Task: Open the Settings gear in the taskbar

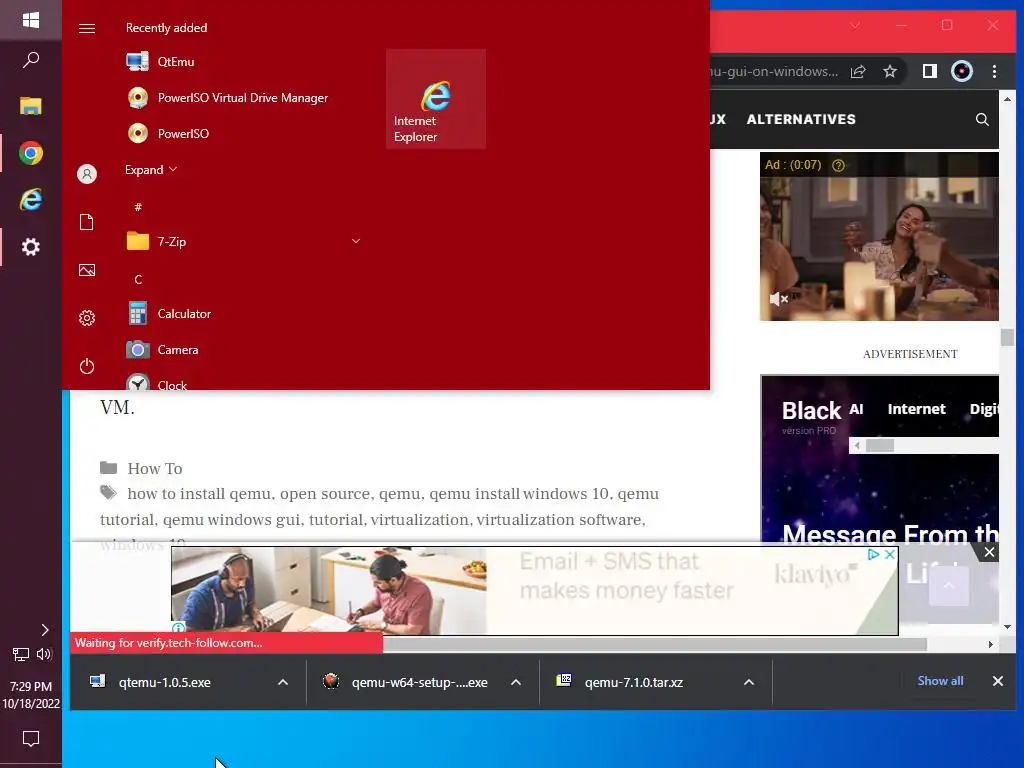Action: pos(31,247)
